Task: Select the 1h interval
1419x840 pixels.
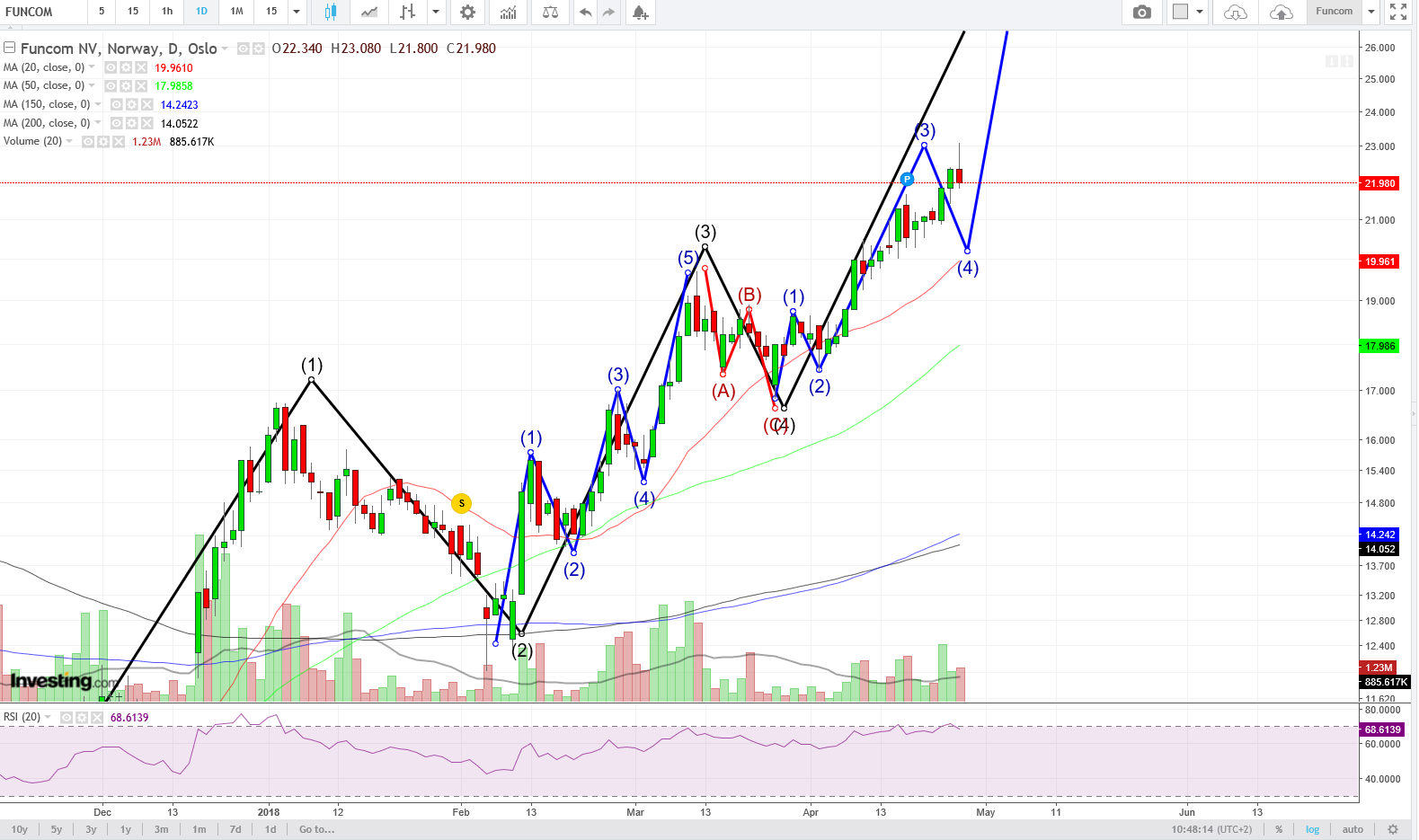Action: (167, 12)
